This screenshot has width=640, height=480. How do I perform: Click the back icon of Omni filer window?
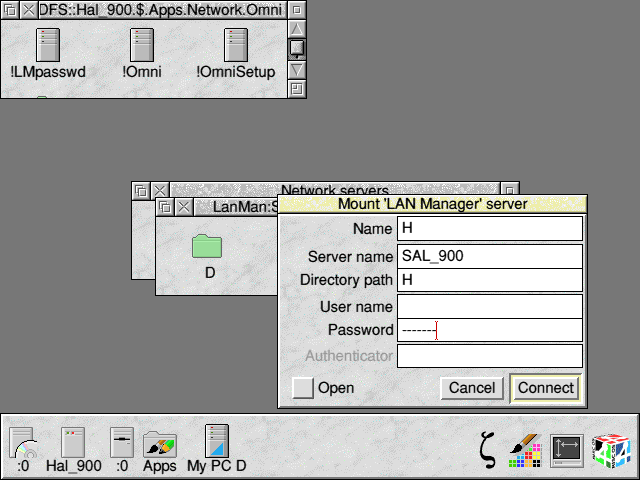tap(10, 10)
